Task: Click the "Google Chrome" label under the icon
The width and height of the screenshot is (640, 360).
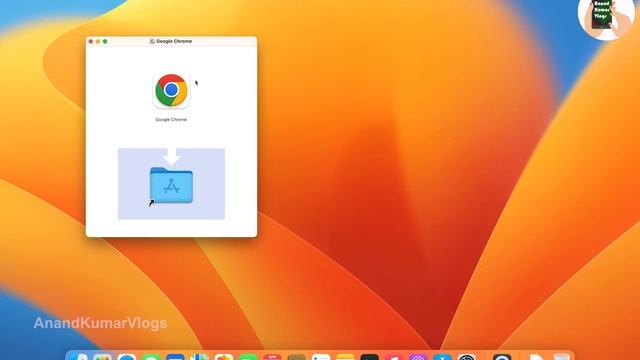Action: (x=171, y=120)
